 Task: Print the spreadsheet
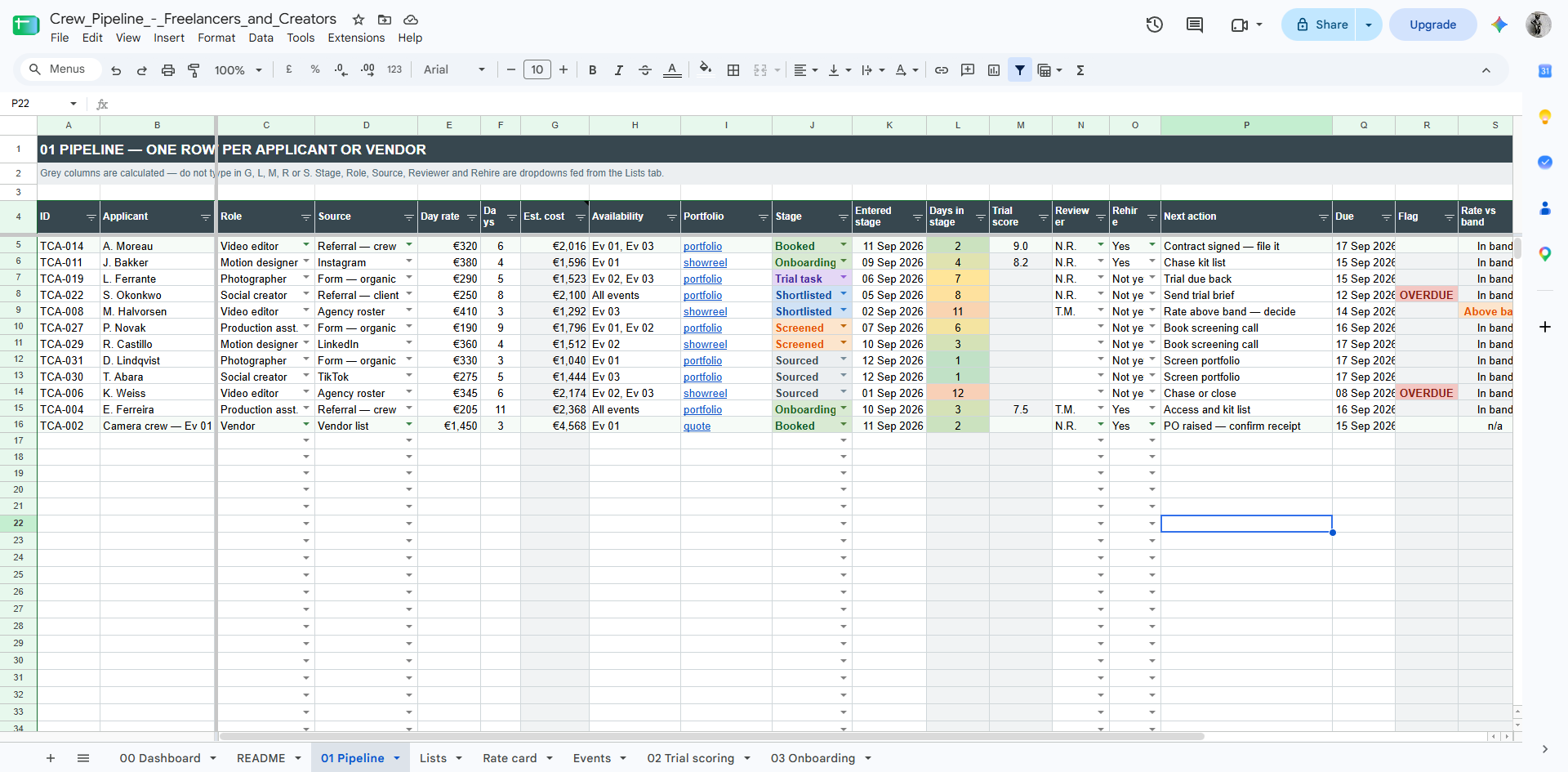pyautogui.click(x=167, y=70)
